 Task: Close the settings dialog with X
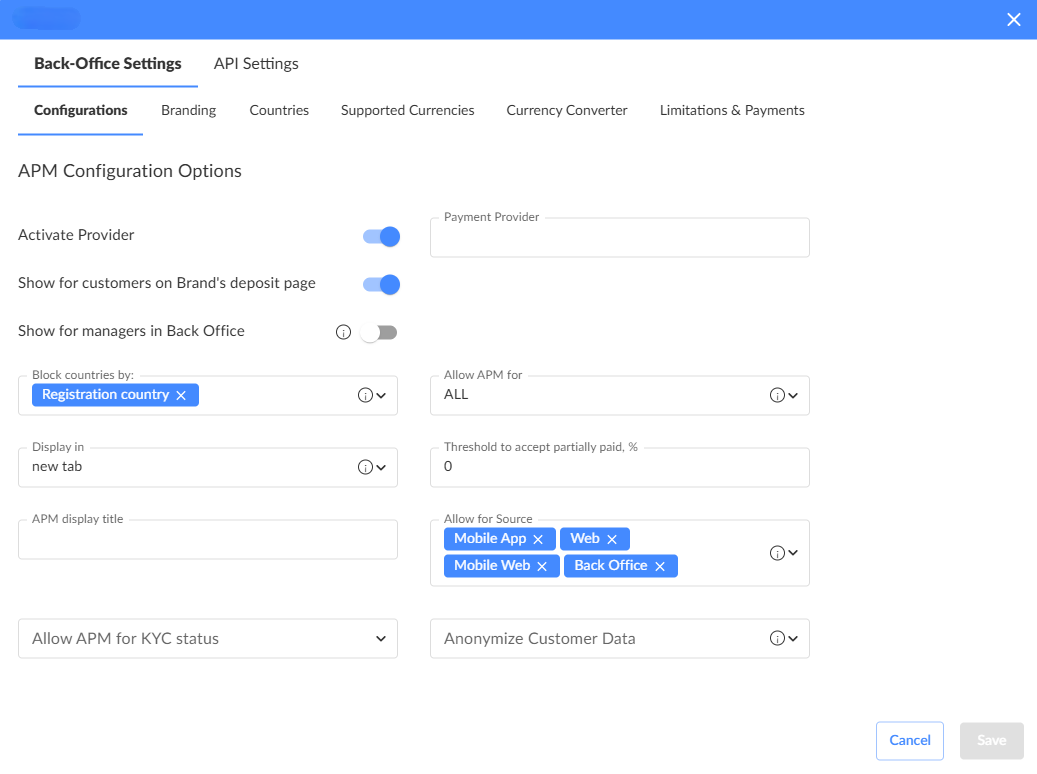pyautogui.click(x=1014, y=19)
